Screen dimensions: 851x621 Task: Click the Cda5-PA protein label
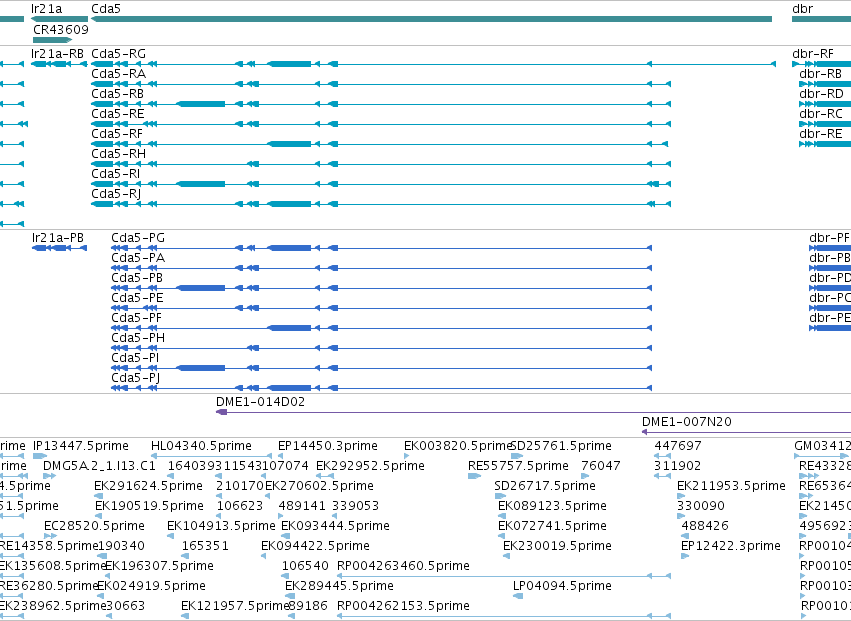pyautogui.click(x=138, y=258)
